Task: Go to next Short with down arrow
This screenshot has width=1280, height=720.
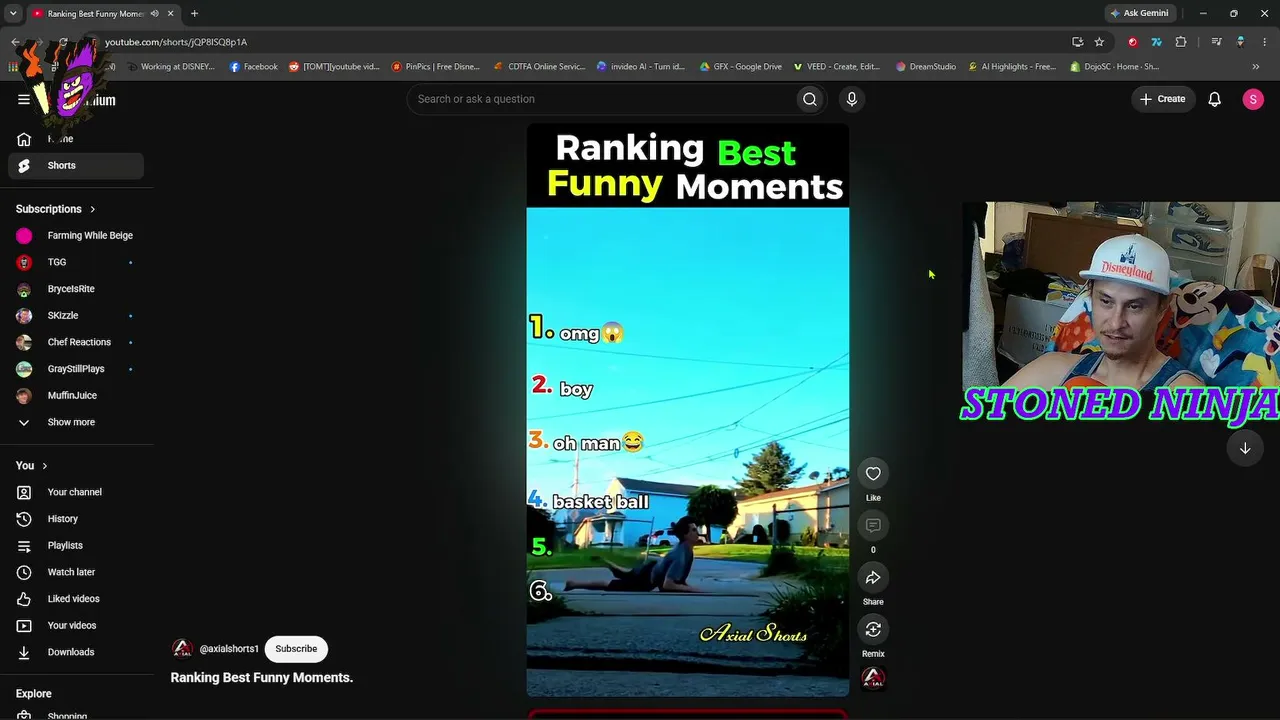Action: coord(1245,449)
